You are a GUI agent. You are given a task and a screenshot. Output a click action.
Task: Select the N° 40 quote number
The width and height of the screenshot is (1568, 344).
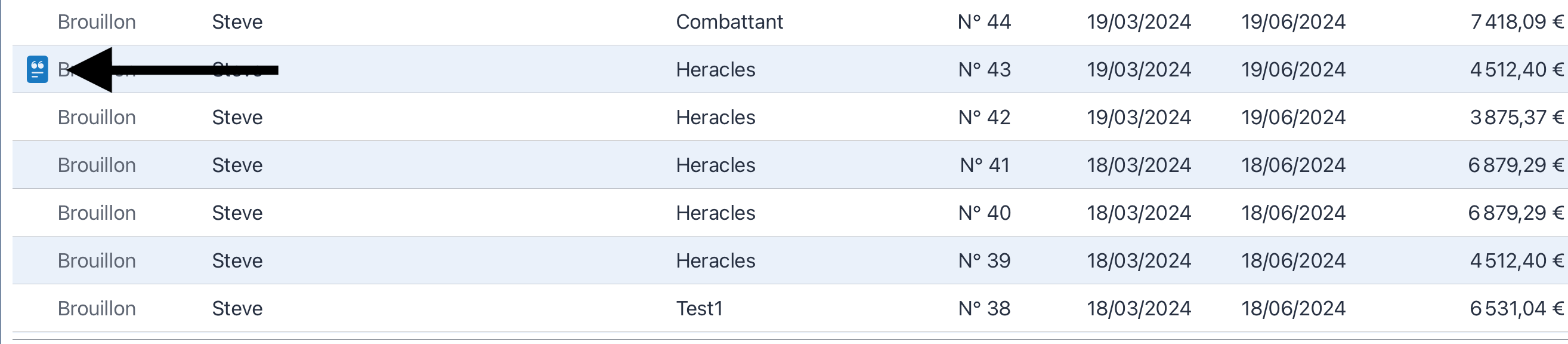pos(984,213)
